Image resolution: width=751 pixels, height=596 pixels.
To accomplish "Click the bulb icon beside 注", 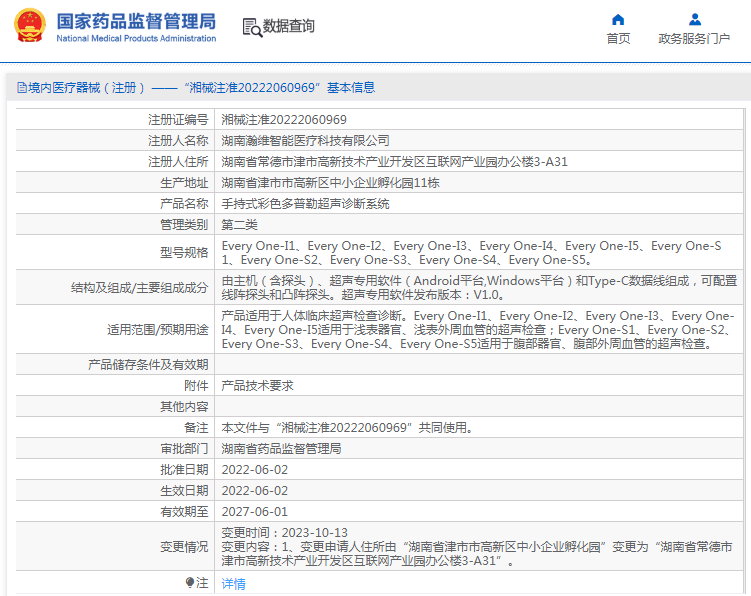I will (x=190, y=583).
